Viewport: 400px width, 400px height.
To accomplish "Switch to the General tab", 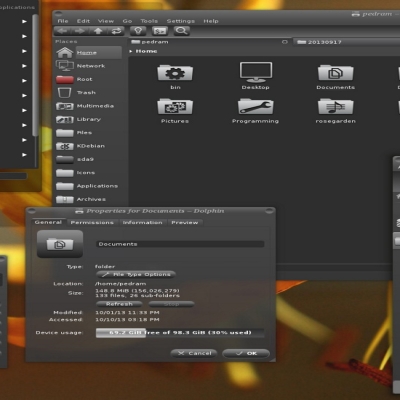I will 48,222.
